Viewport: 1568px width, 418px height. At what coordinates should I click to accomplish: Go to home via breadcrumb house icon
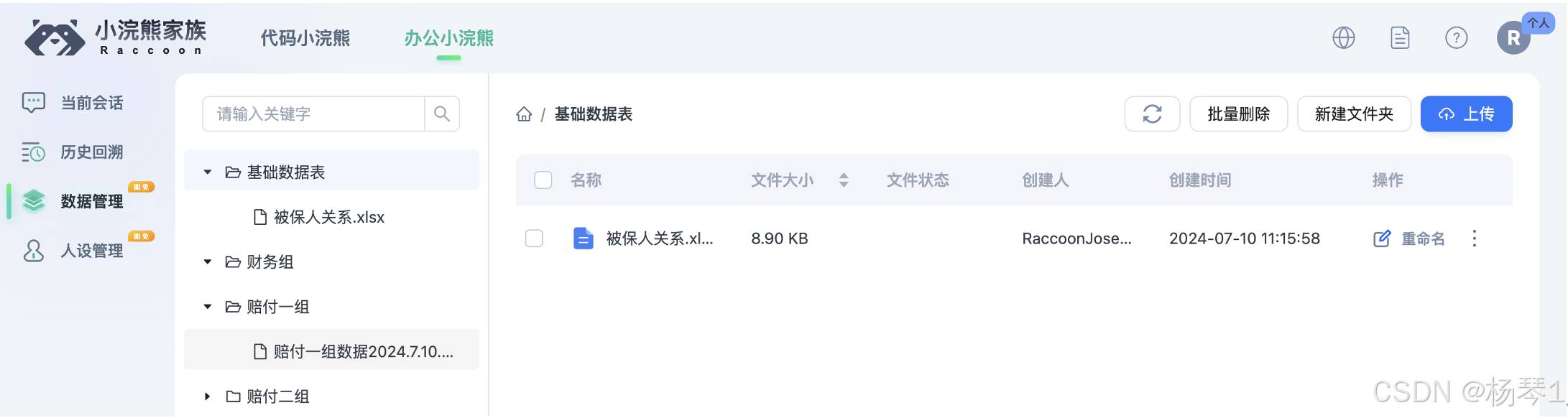524,114
